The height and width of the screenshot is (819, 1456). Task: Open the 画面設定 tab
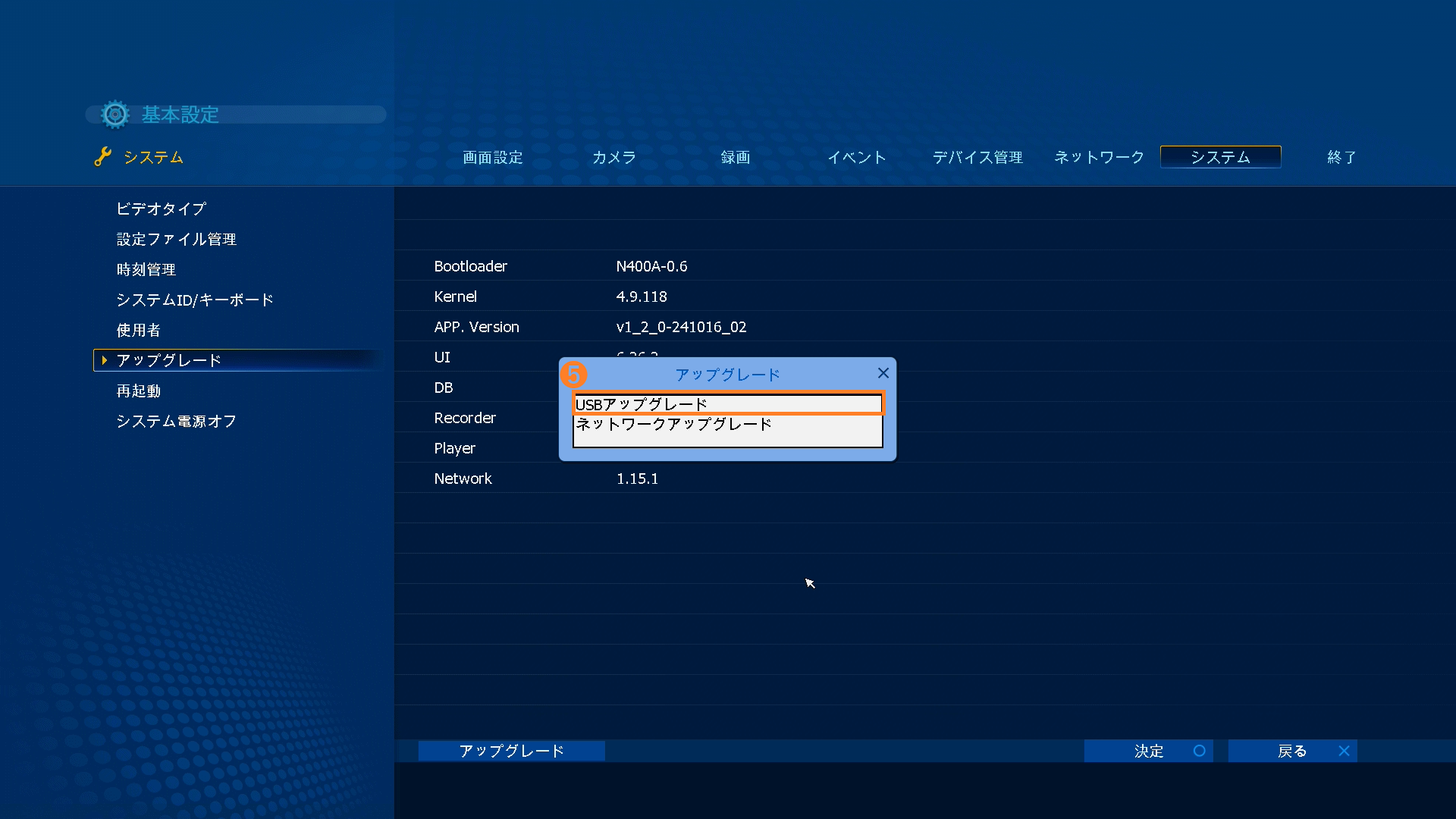coord(493,157)
